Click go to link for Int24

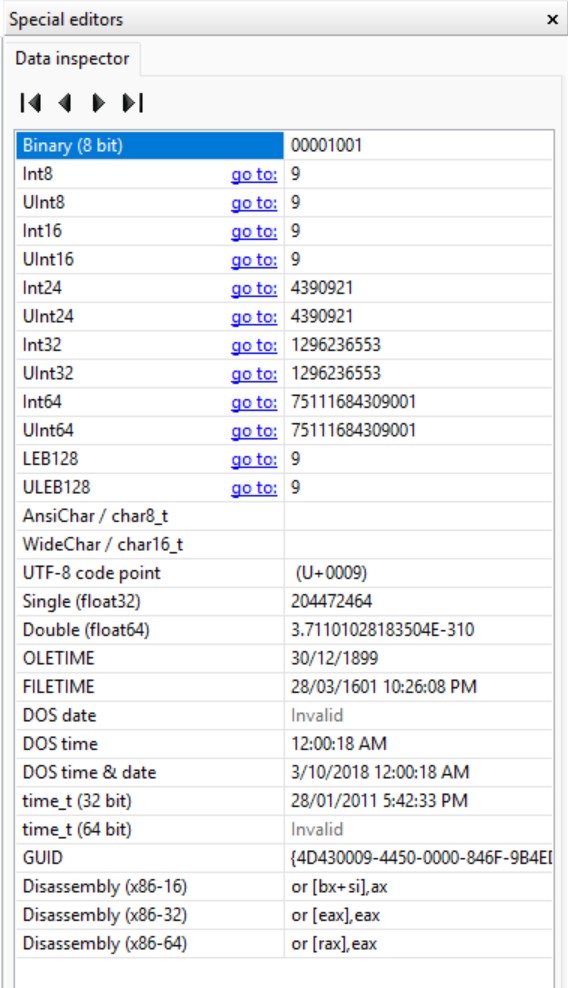coord(254,289)
